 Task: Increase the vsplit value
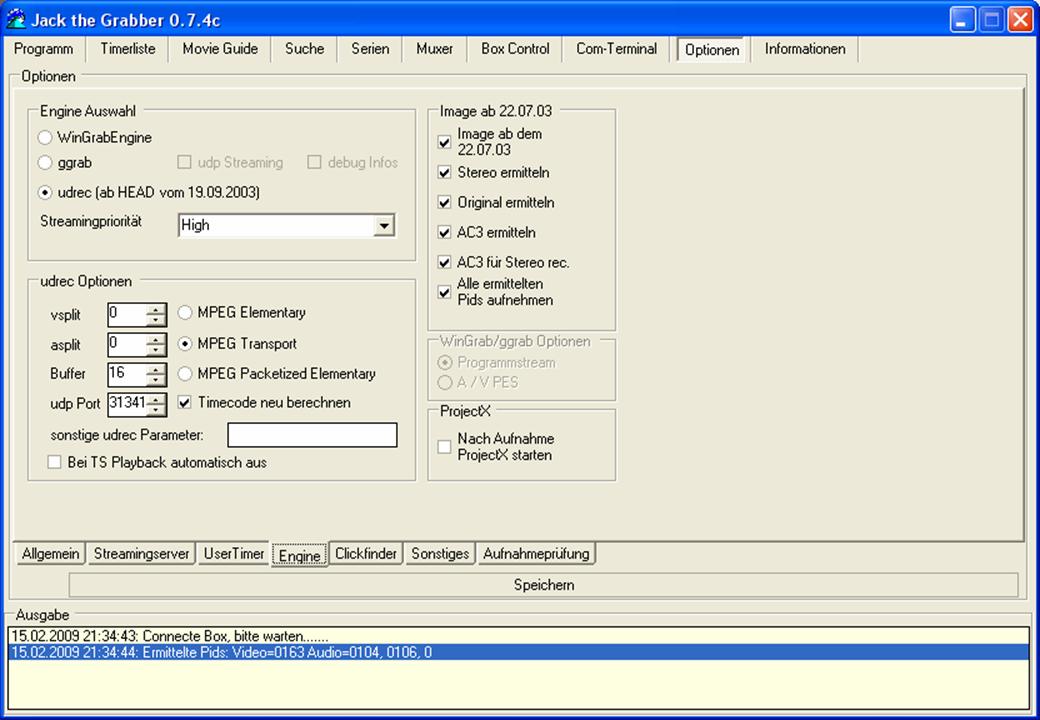156,309
